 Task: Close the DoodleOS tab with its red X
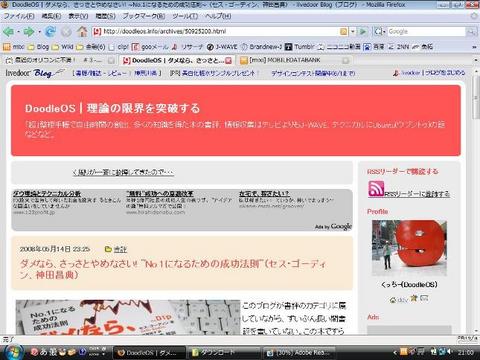click(228, 60)
